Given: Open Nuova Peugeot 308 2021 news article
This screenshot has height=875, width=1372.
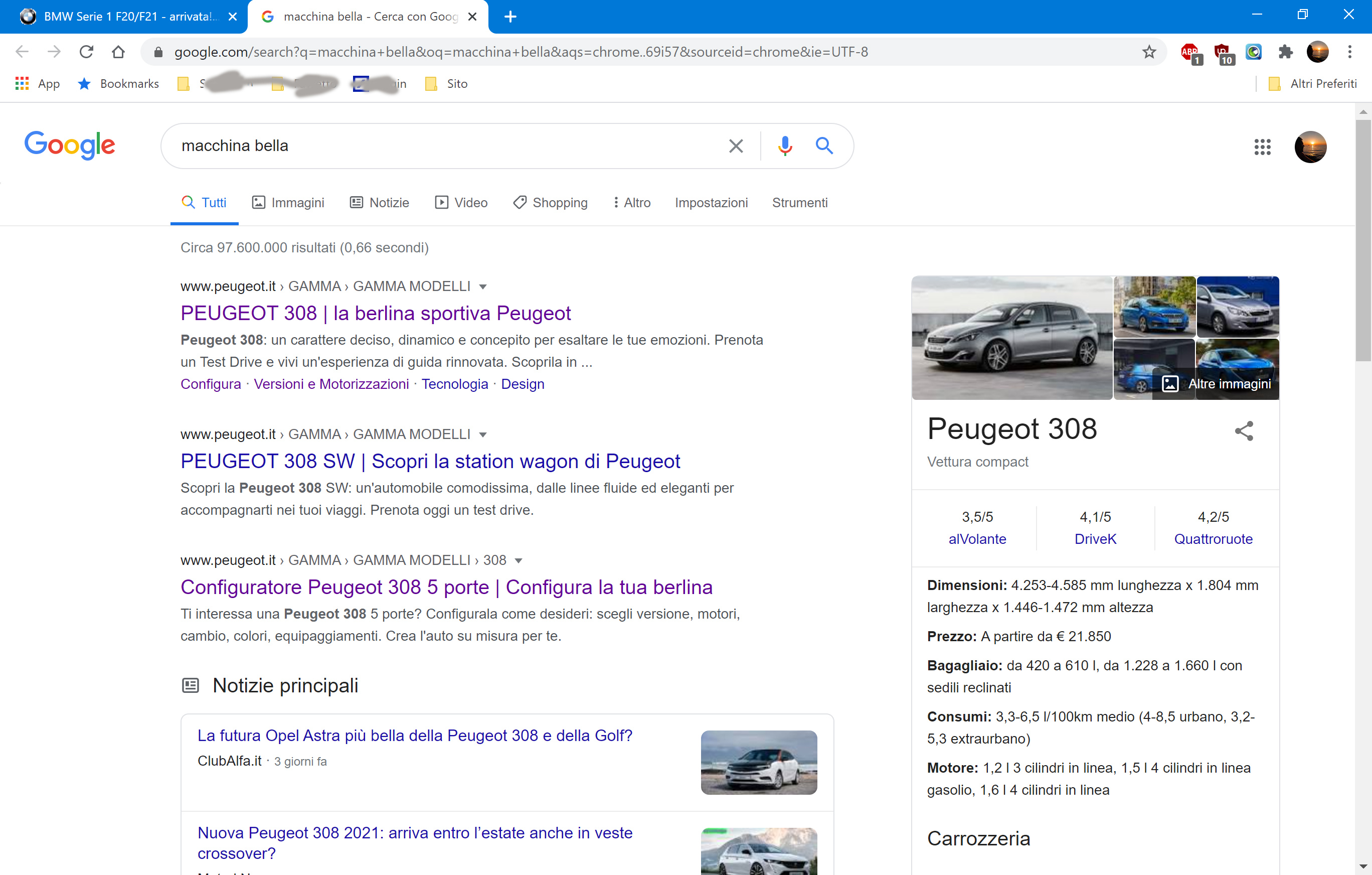Looking at the screenshot, I should [415, 844].
